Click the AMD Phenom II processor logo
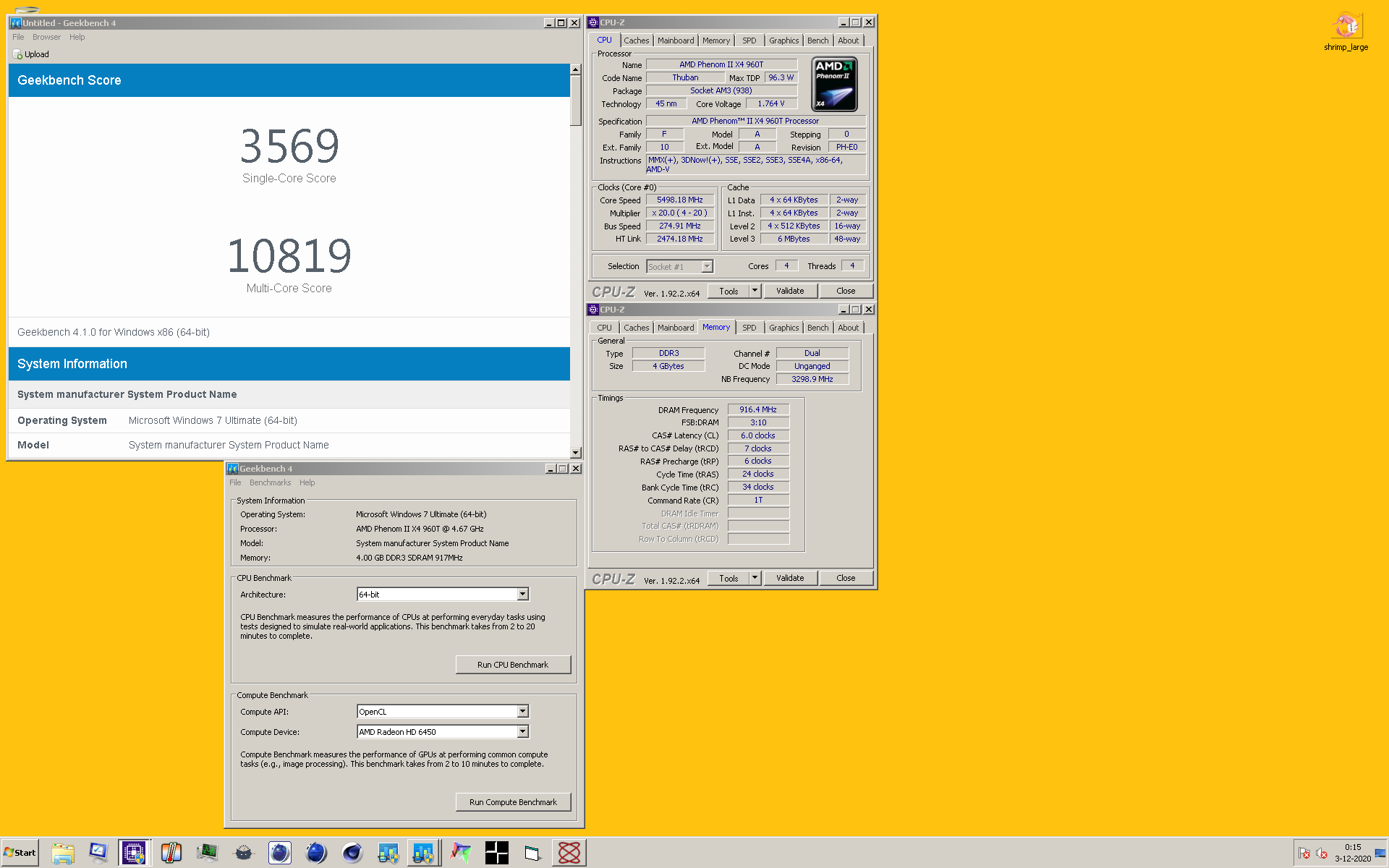1389x868 pixels. click(835, 84)
